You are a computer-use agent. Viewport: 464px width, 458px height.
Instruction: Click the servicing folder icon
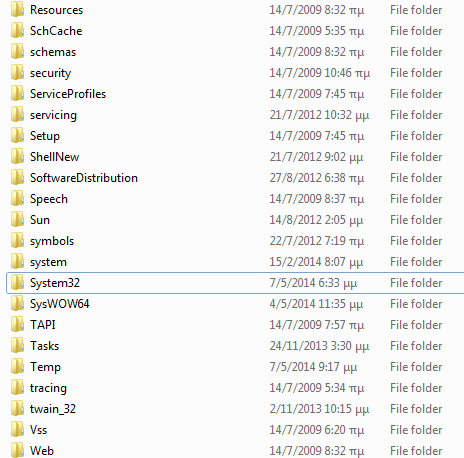(17, 115)
